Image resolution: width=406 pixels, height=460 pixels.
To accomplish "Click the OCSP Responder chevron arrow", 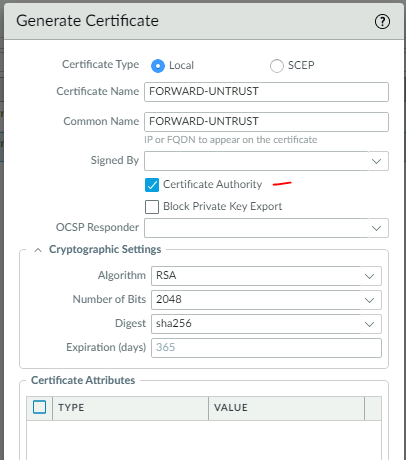I will [x=376, y=228].
